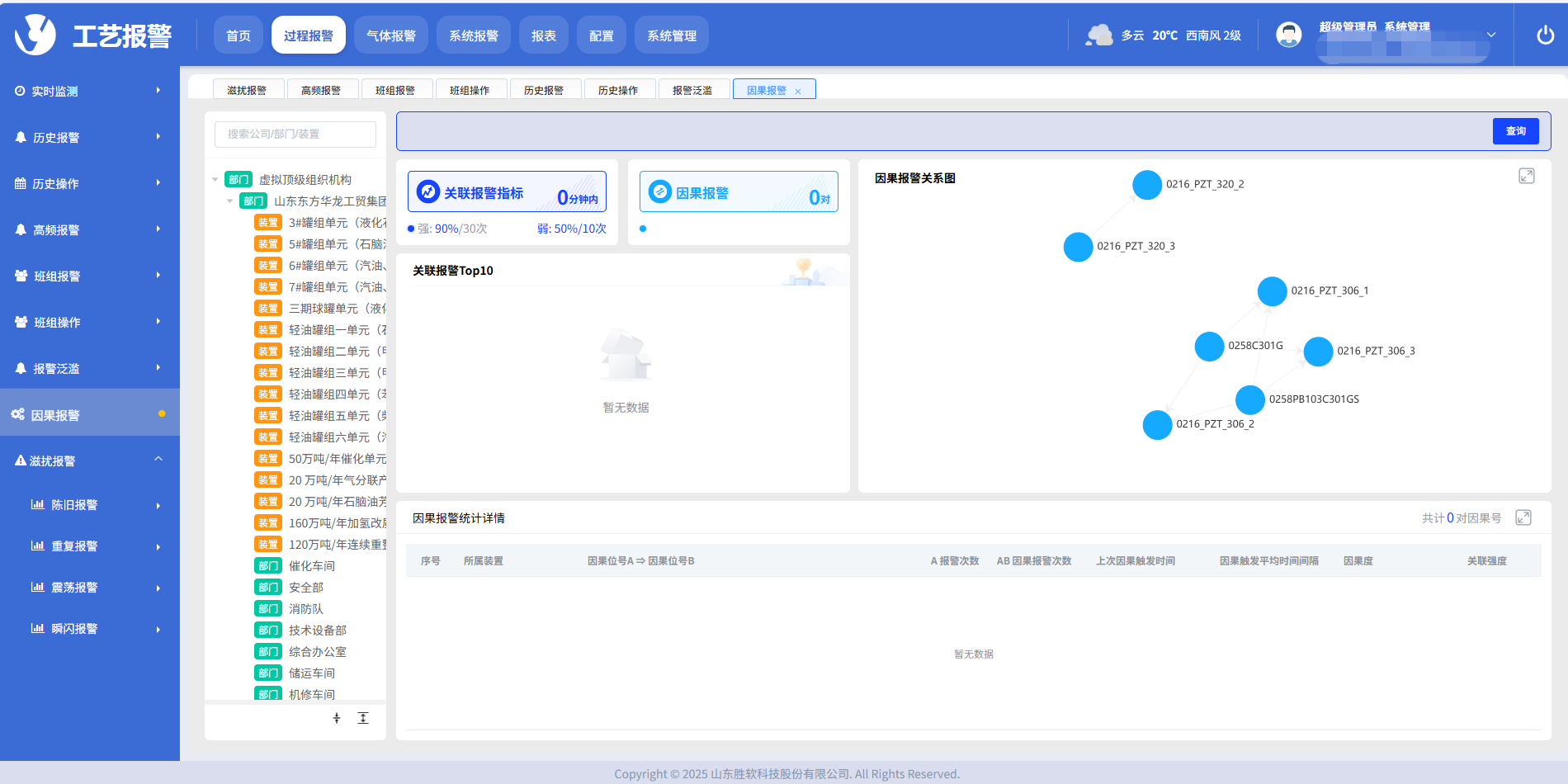Image resolution: width=1568 pixels, height=784 pixels.
Task: Click the 强: 90%/30次 legend dot
Action: (x=411, y=229)
